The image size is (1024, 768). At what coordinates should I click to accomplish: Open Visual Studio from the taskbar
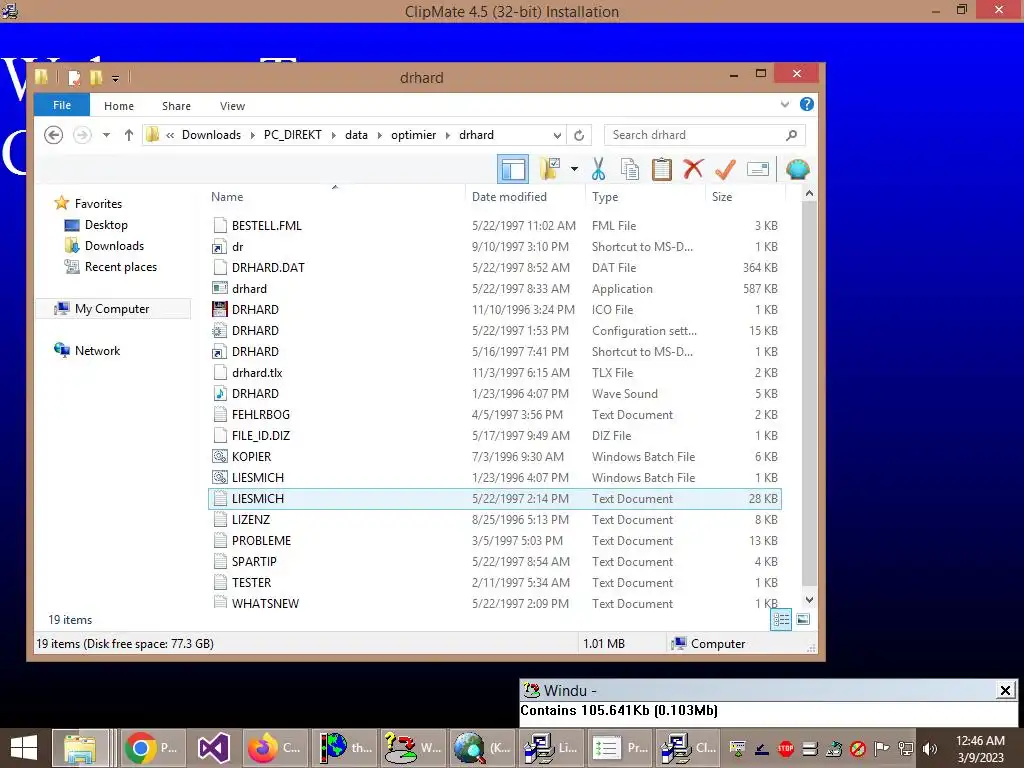(213, 748)
